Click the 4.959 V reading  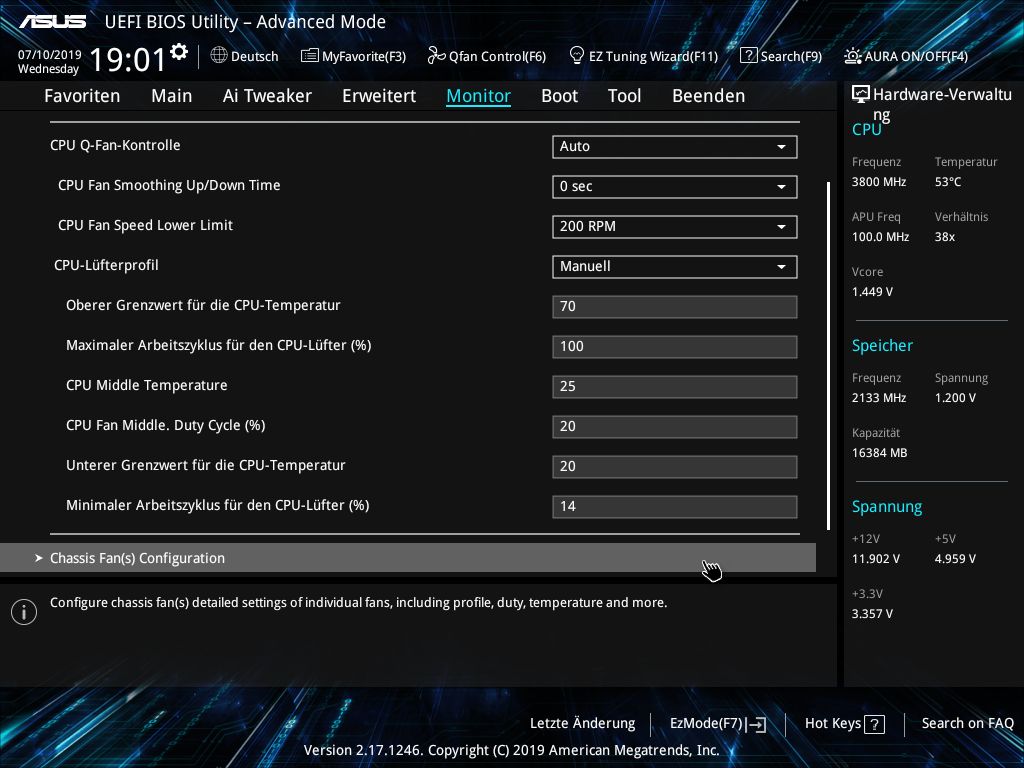click(955, 559)
